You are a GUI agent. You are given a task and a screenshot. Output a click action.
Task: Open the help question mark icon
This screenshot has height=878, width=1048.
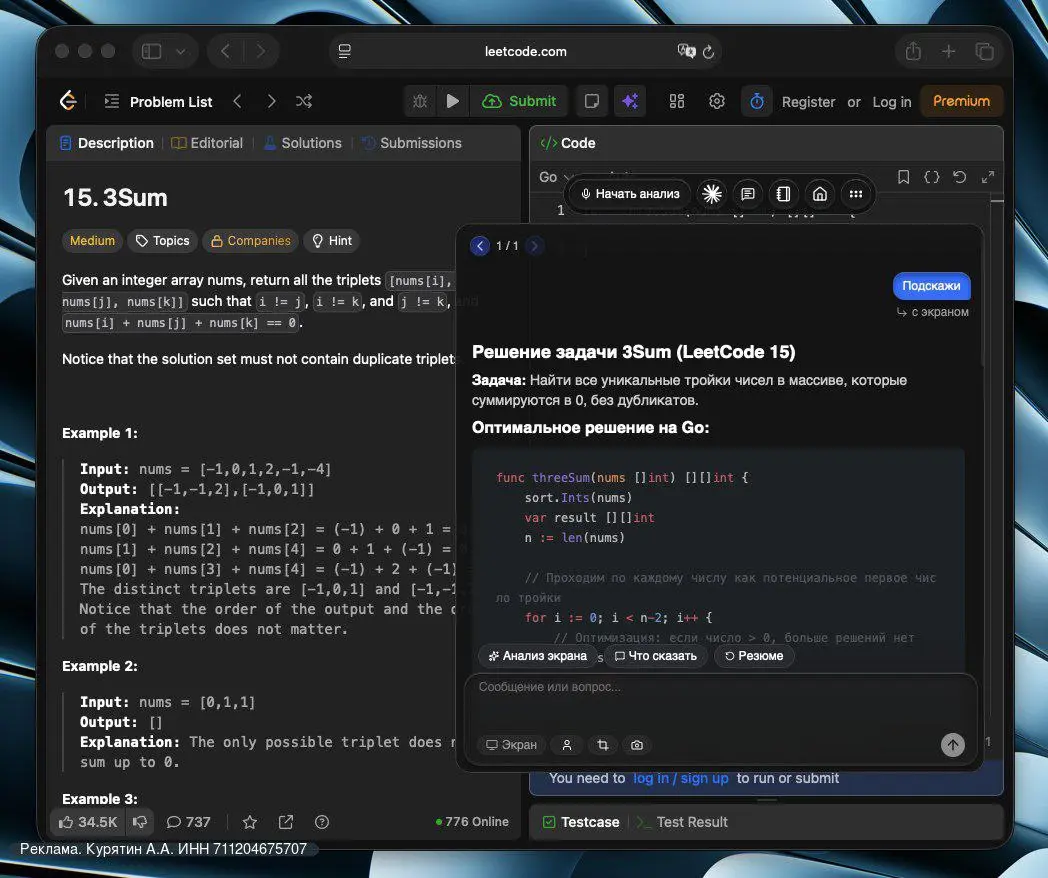pos(322,822)
